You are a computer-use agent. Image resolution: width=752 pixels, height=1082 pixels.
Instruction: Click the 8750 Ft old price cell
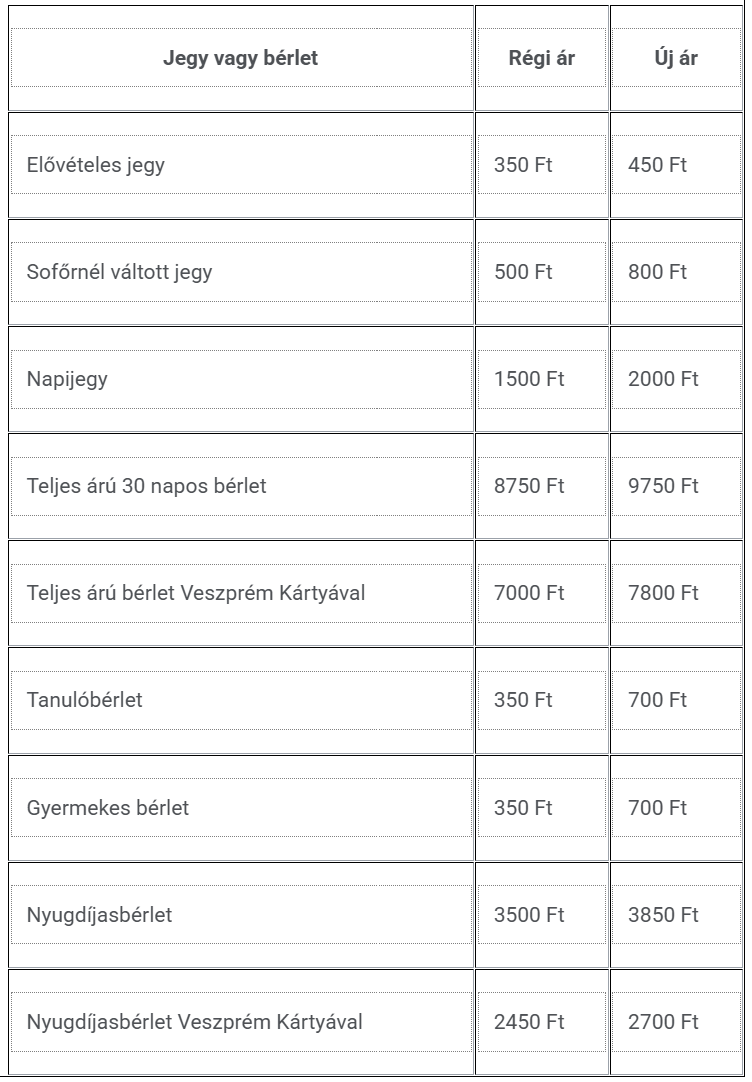pyautogui.click(x=542, y=486)
